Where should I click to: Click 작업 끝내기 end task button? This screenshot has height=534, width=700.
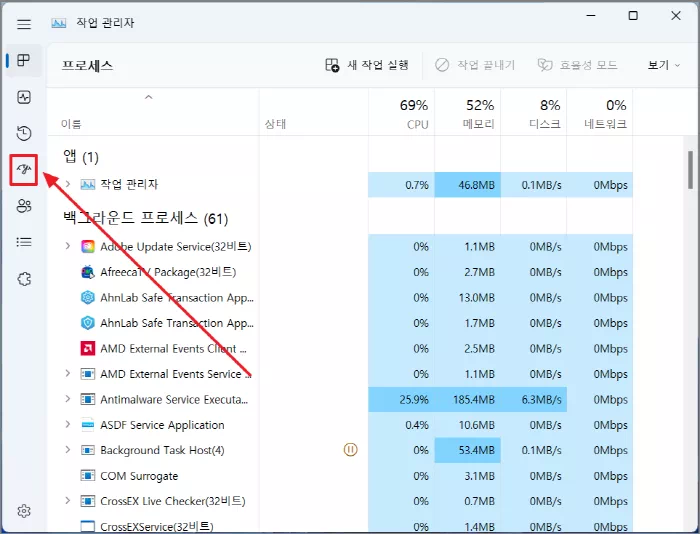click(x=475, y=65)
